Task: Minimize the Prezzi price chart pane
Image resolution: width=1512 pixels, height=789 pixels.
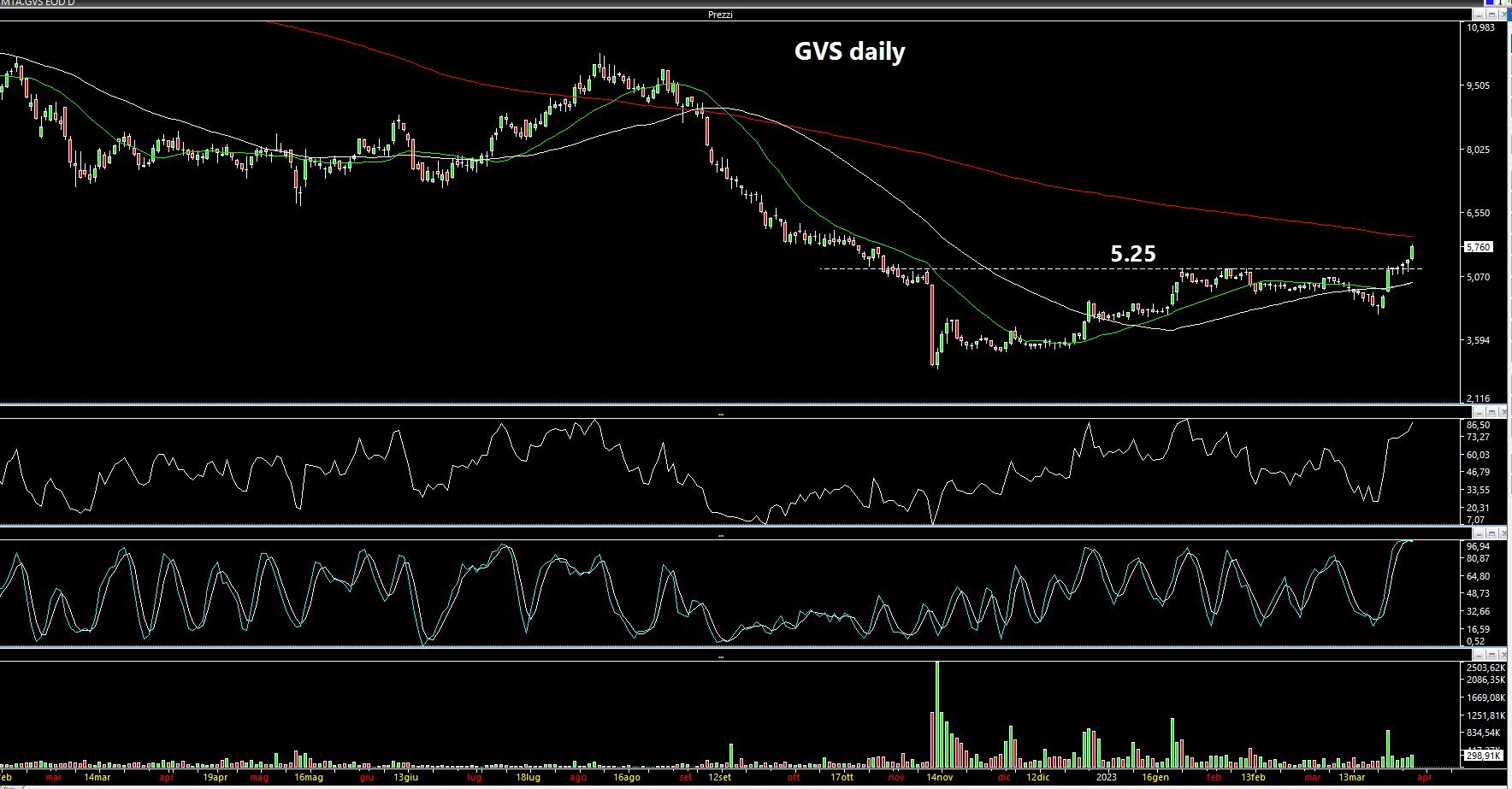Action: pos(1479,15)
